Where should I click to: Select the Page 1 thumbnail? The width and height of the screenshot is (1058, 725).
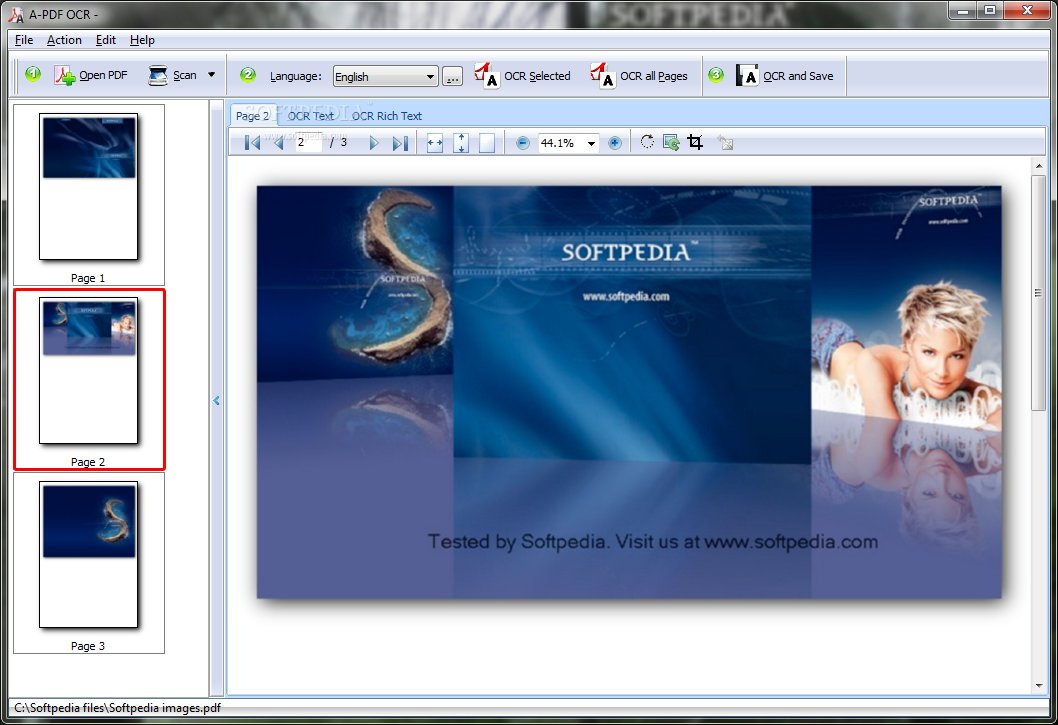point(88,194)
